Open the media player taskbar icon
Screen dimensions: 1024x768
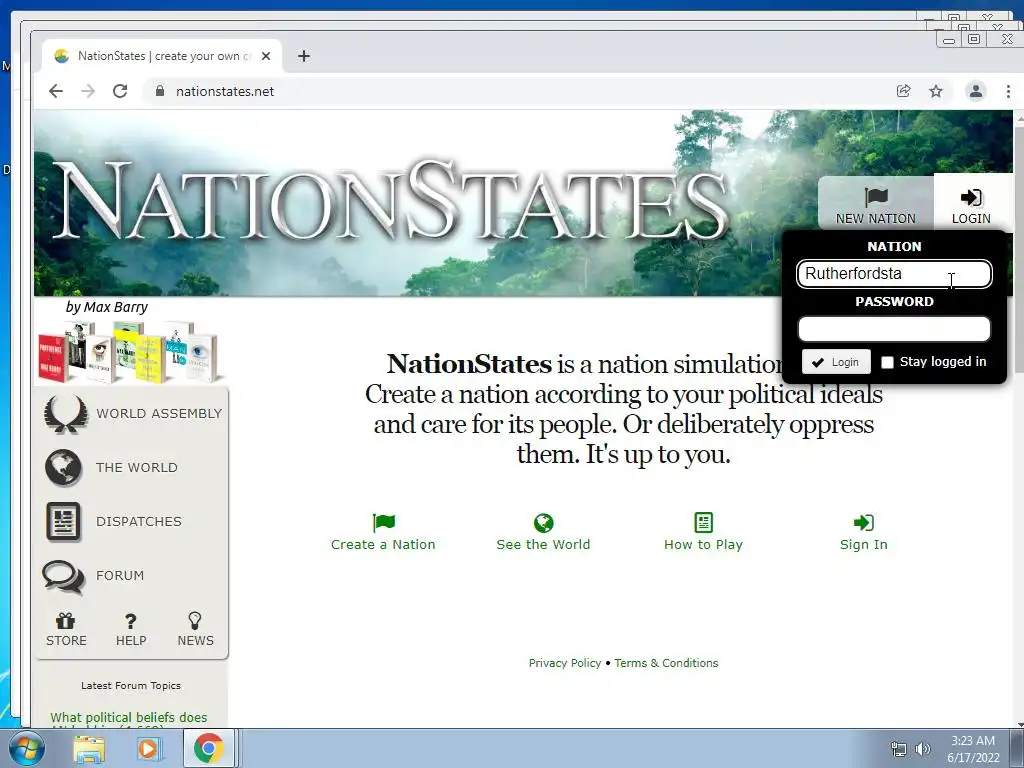(148, 748)
